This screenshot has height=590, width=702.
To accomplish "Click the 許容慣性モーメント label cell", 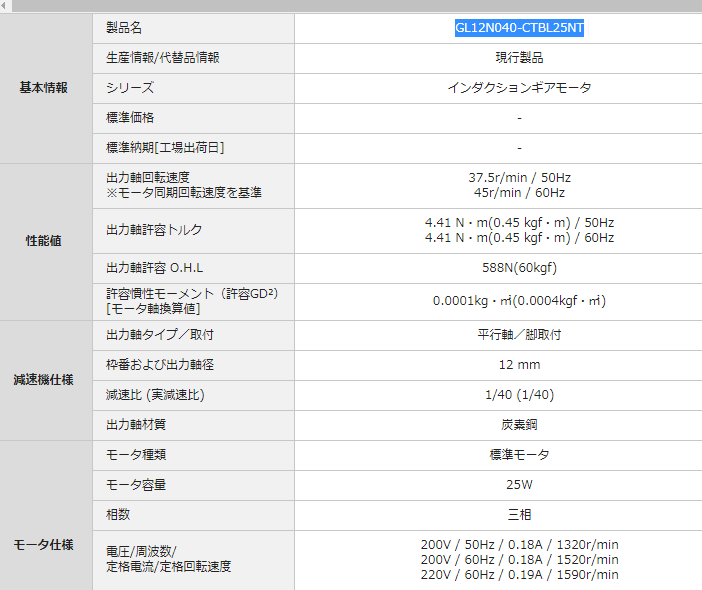I will 191,301.
